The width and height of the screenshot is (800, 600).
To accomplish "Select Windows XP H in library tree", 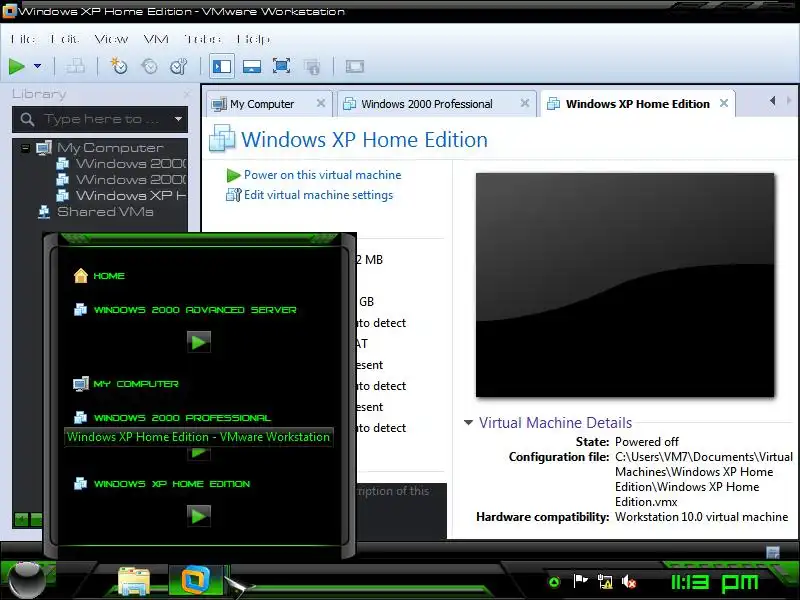I will [131, 195].
